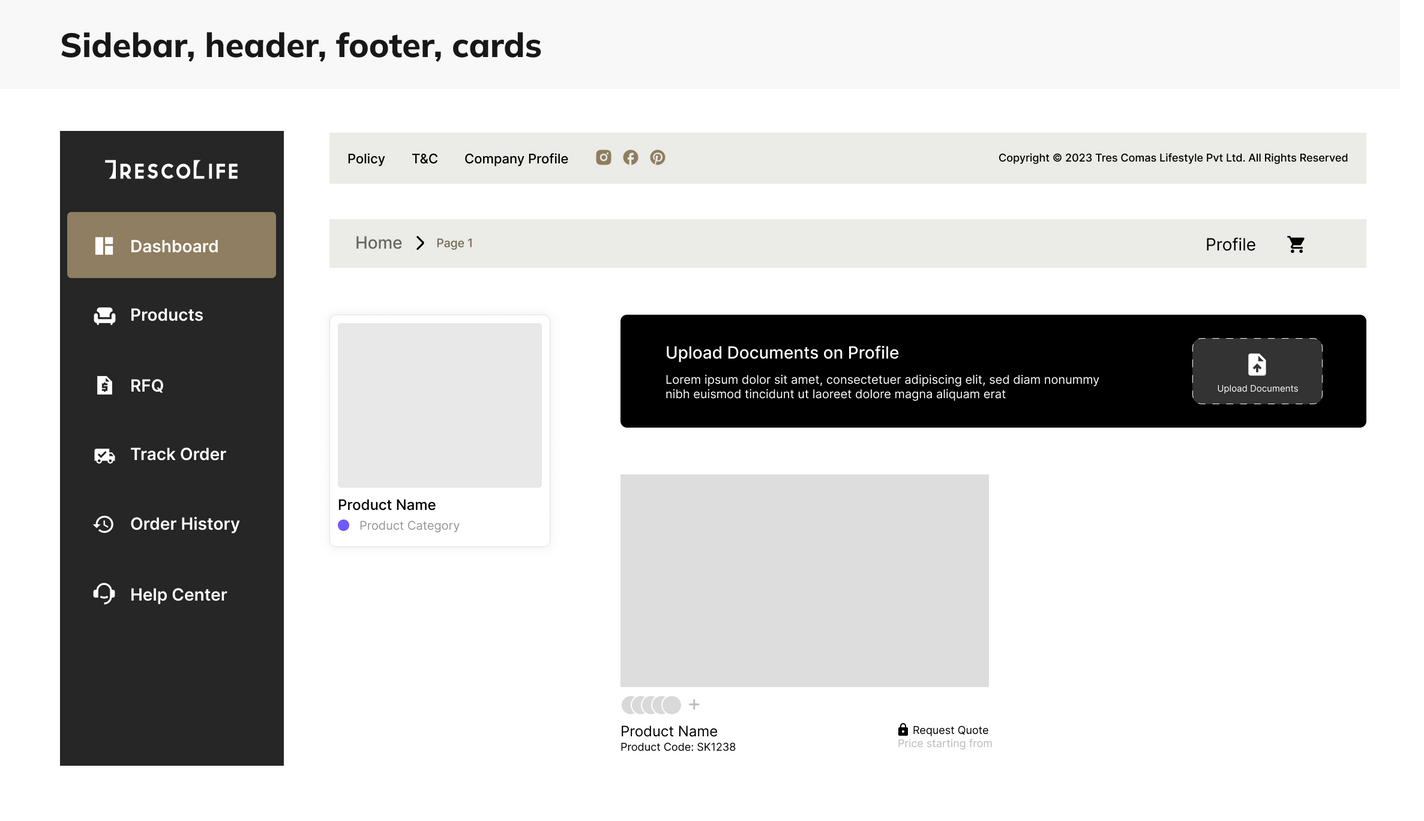The height and width of the screenshot is (821, 1424).
Task: Click the Pinterest icon
Action: 657,157
